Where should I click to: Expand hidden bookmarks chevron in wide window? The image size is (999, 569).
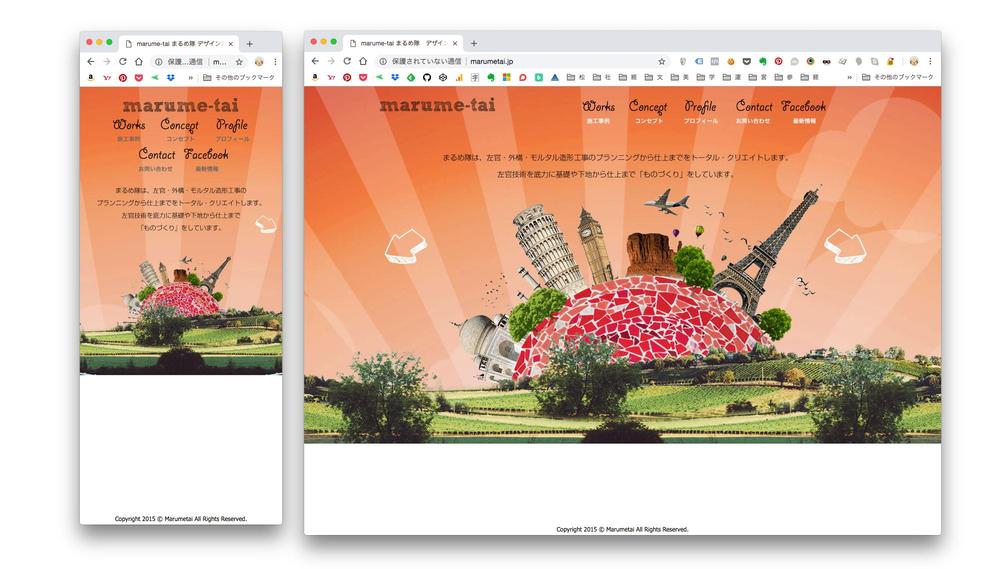tap(849, 77)
